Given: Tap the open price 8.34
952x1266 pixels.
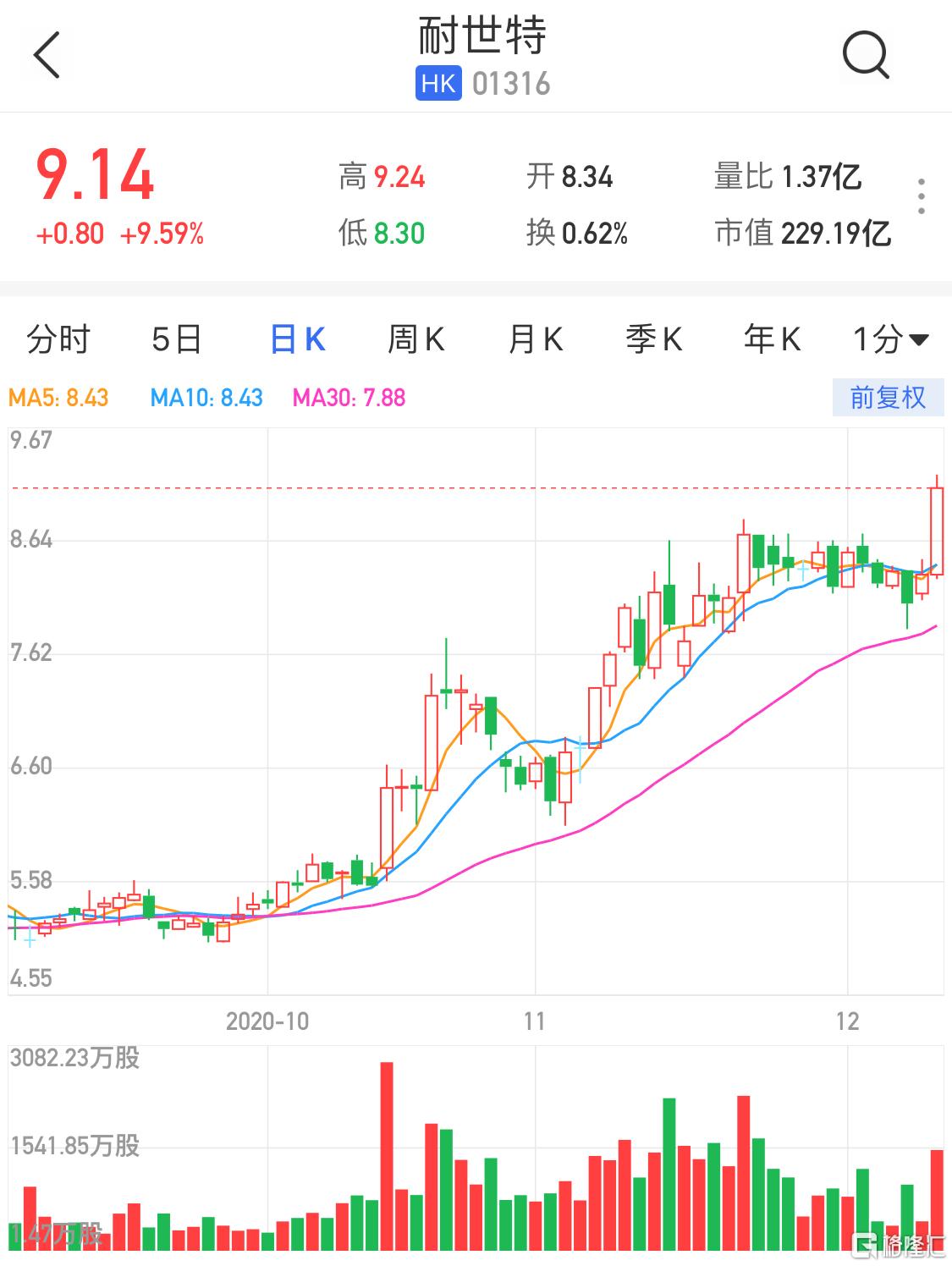Looking at the screenshot, I should click(x=587, y=177).
